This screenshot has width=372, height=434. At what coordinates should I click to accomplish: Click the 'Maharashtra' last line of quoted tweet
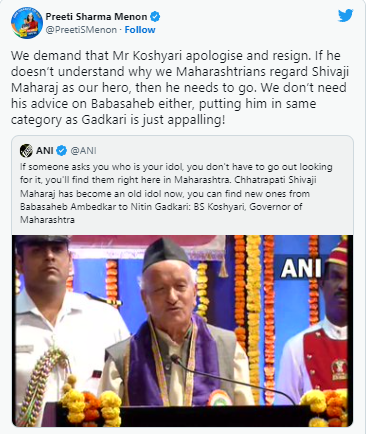[47, 220]
